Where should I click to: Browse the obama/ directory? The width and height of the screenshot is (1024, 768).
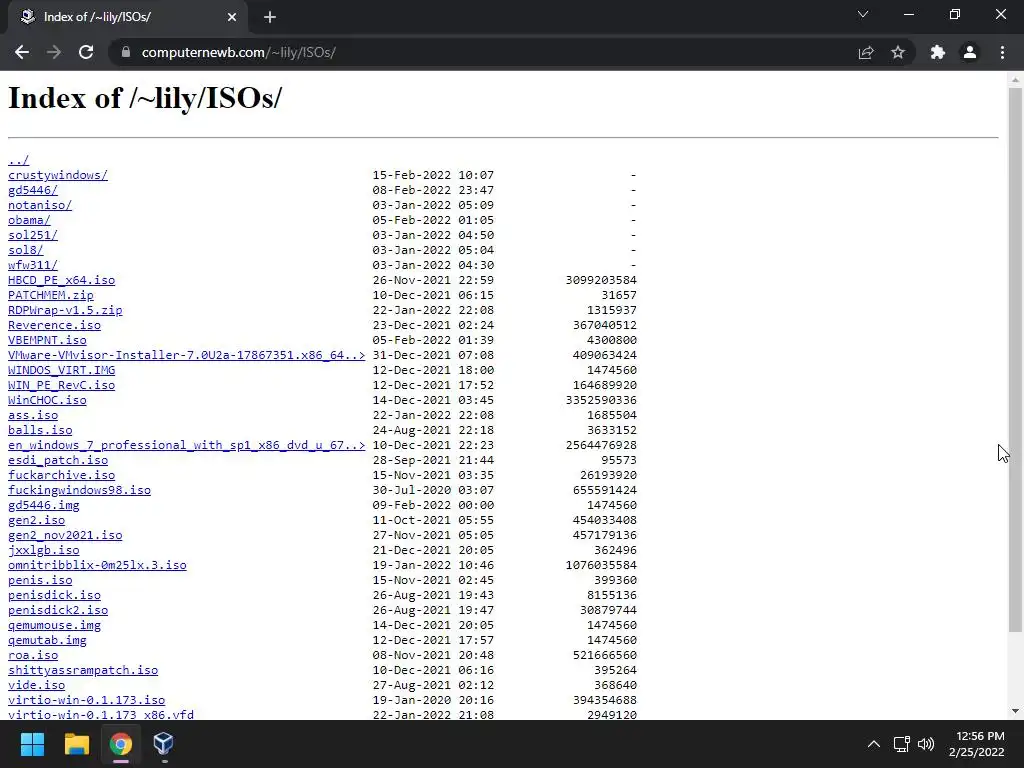(x=29, y=220)
